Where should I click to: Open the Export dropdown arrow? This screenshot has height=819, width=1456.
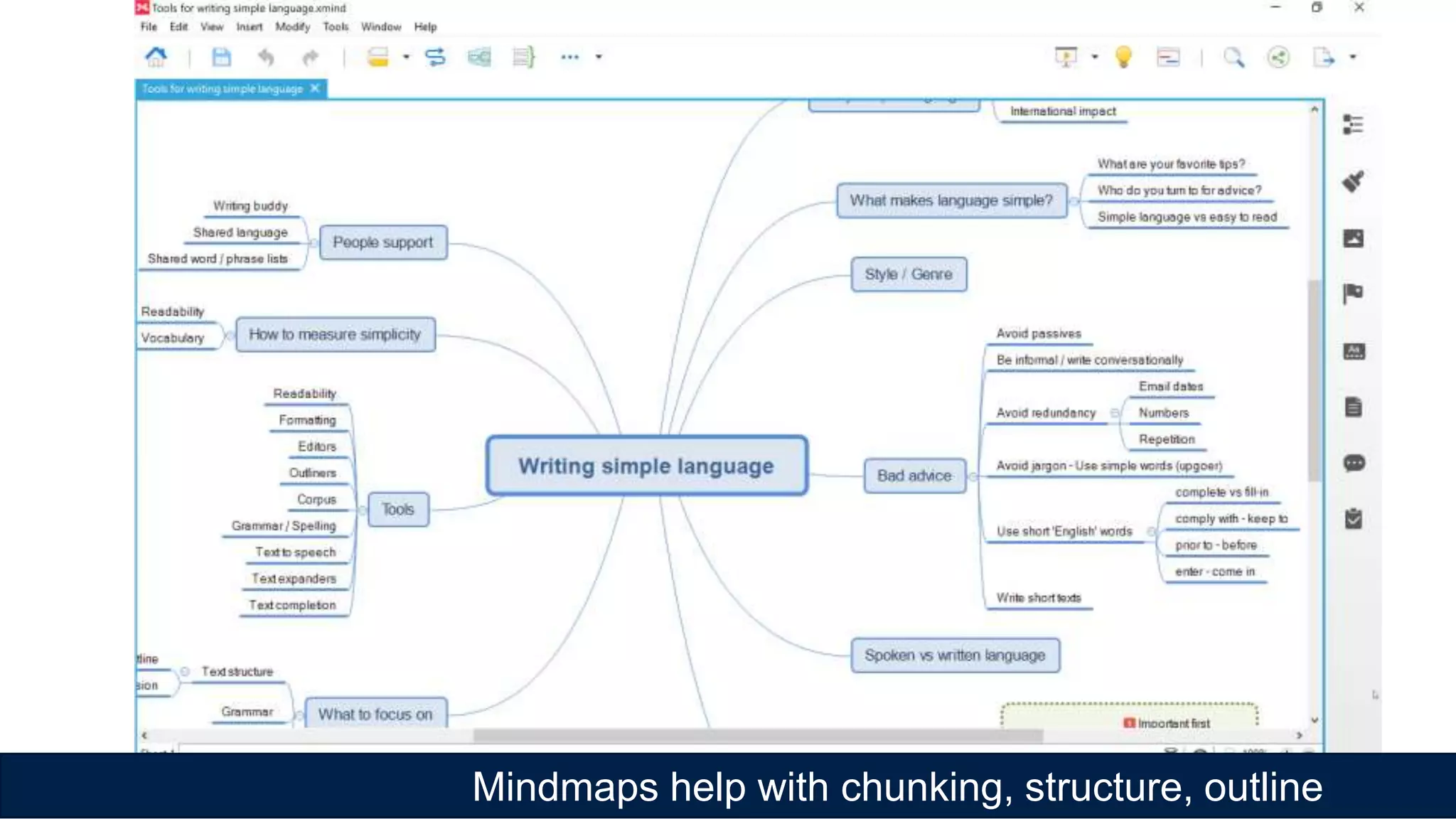pos(1353,57)
